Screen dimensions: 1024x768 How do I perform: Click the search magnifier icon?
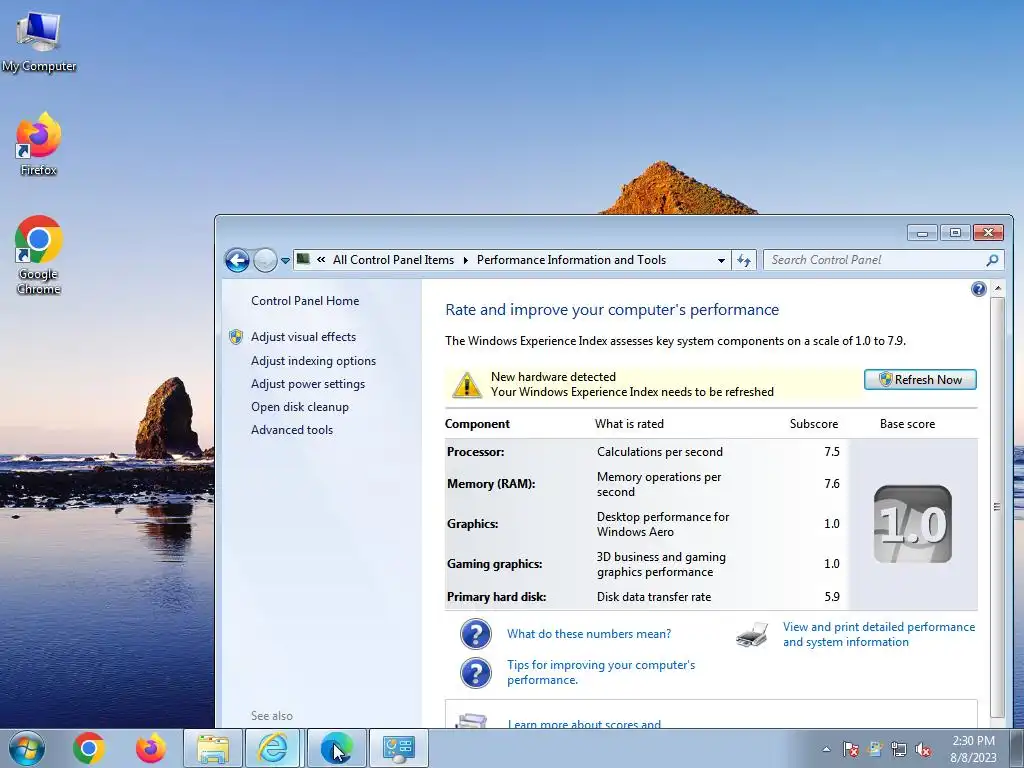[x=992, y=260]
